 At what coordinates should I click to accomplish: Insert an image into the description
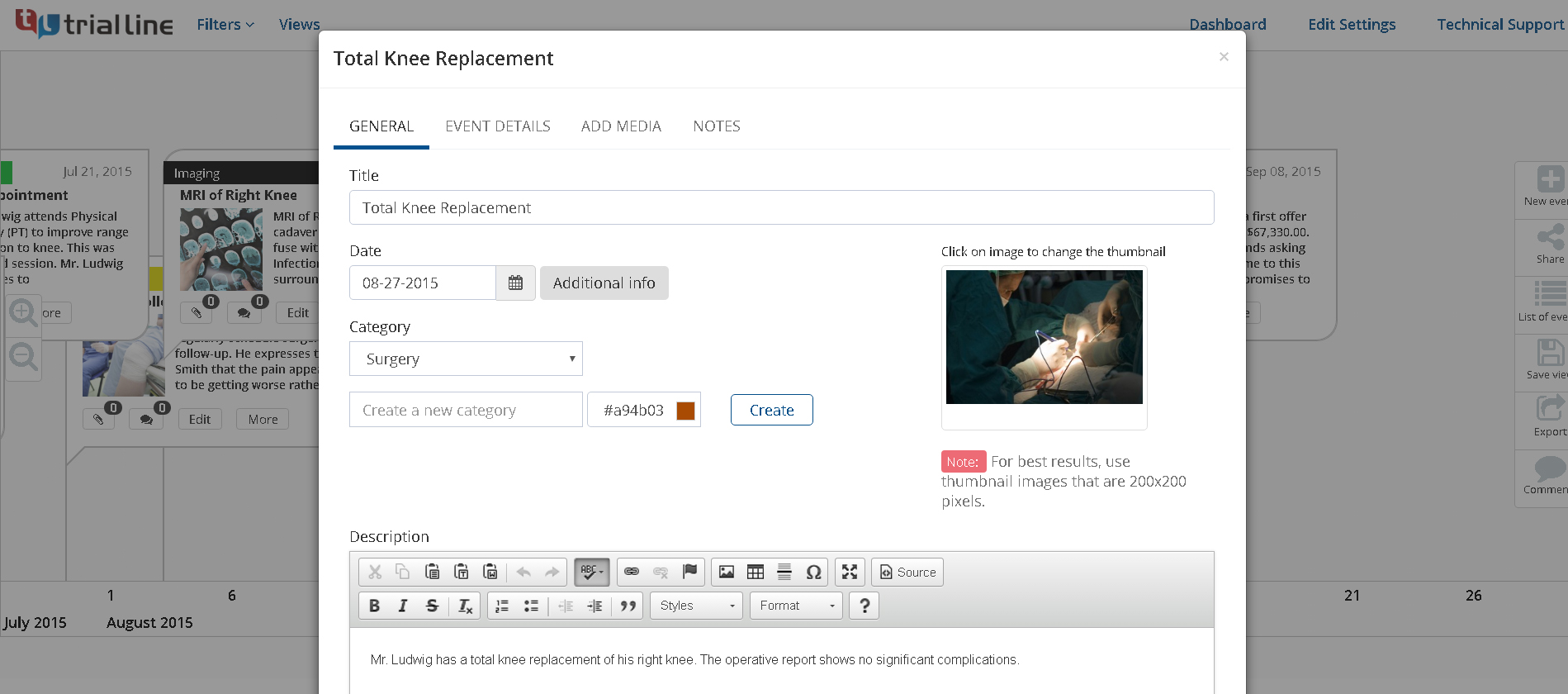pos(727,572)
